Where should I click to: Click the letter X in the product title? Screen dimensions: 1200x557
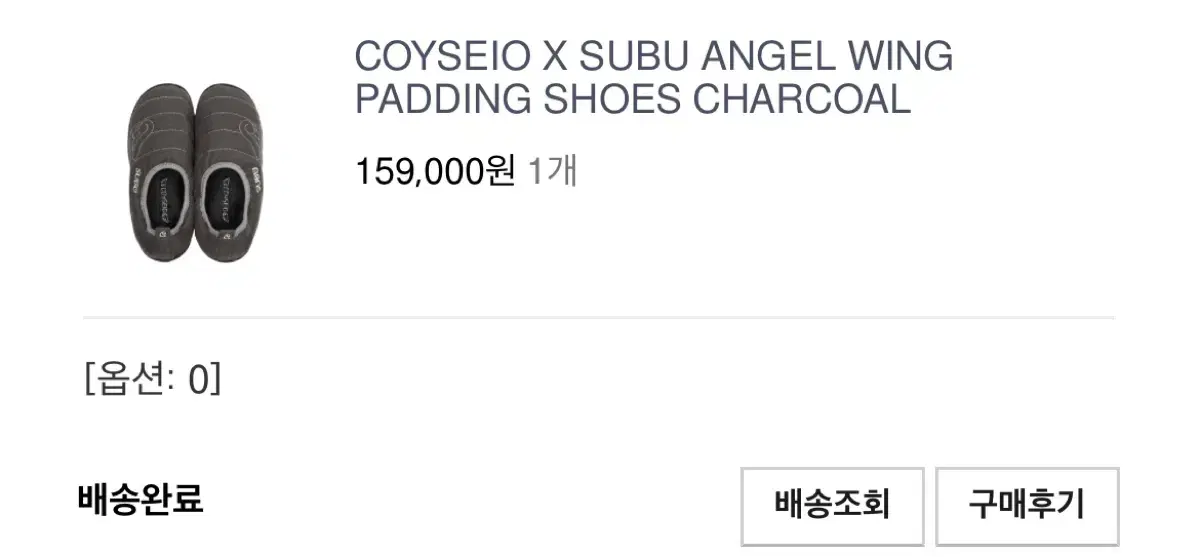[554, 58]
